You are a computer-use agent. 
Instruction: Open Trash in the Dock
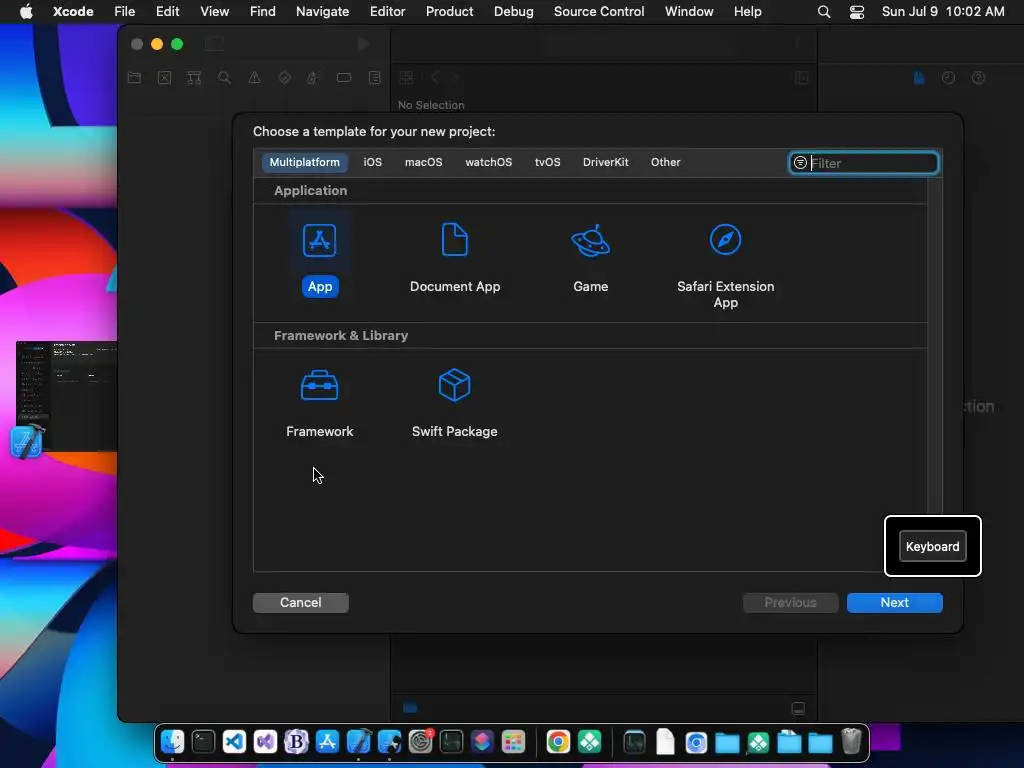[851, 742]
